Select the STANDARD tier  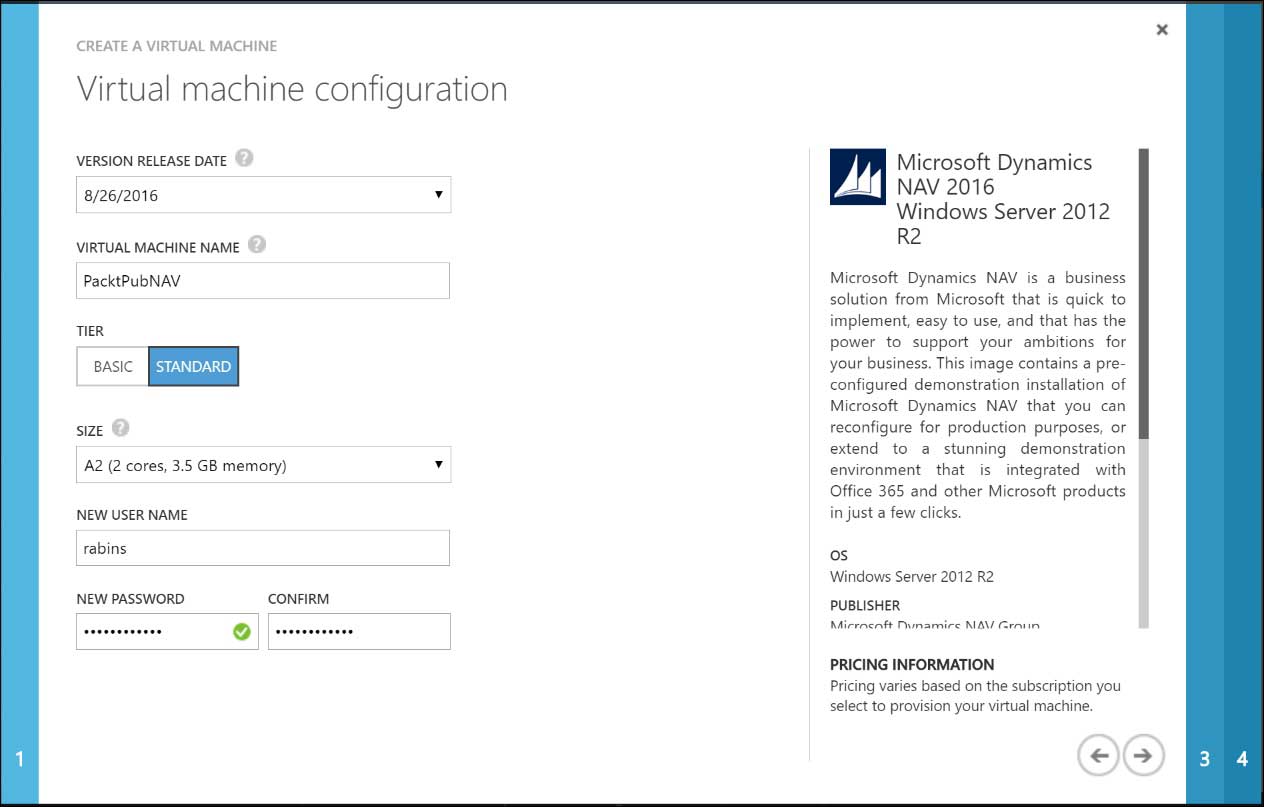pyautogui.click(x=193, y=366)
